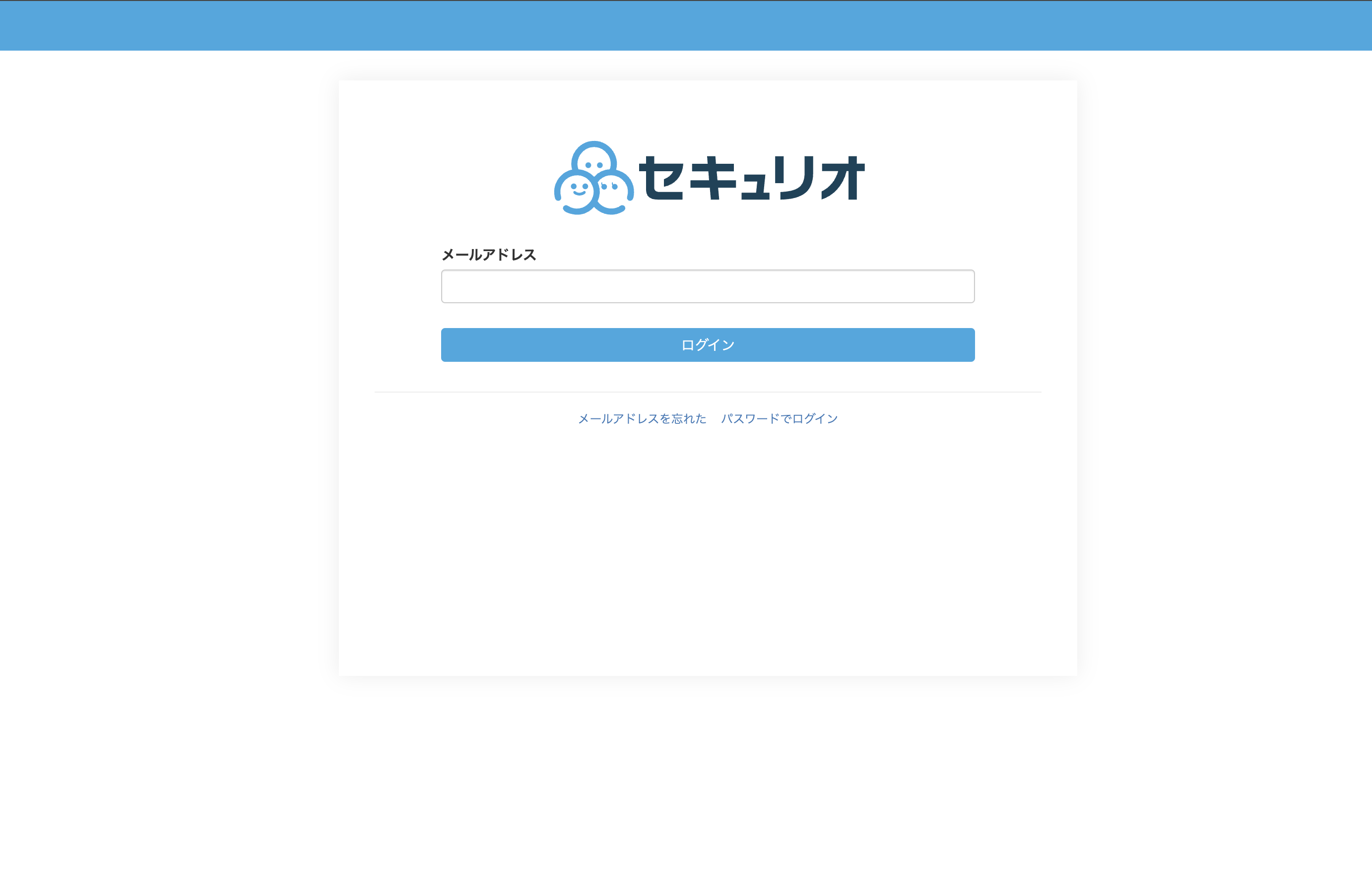Click the メールアドレス field label

click(x=489, y=255)
